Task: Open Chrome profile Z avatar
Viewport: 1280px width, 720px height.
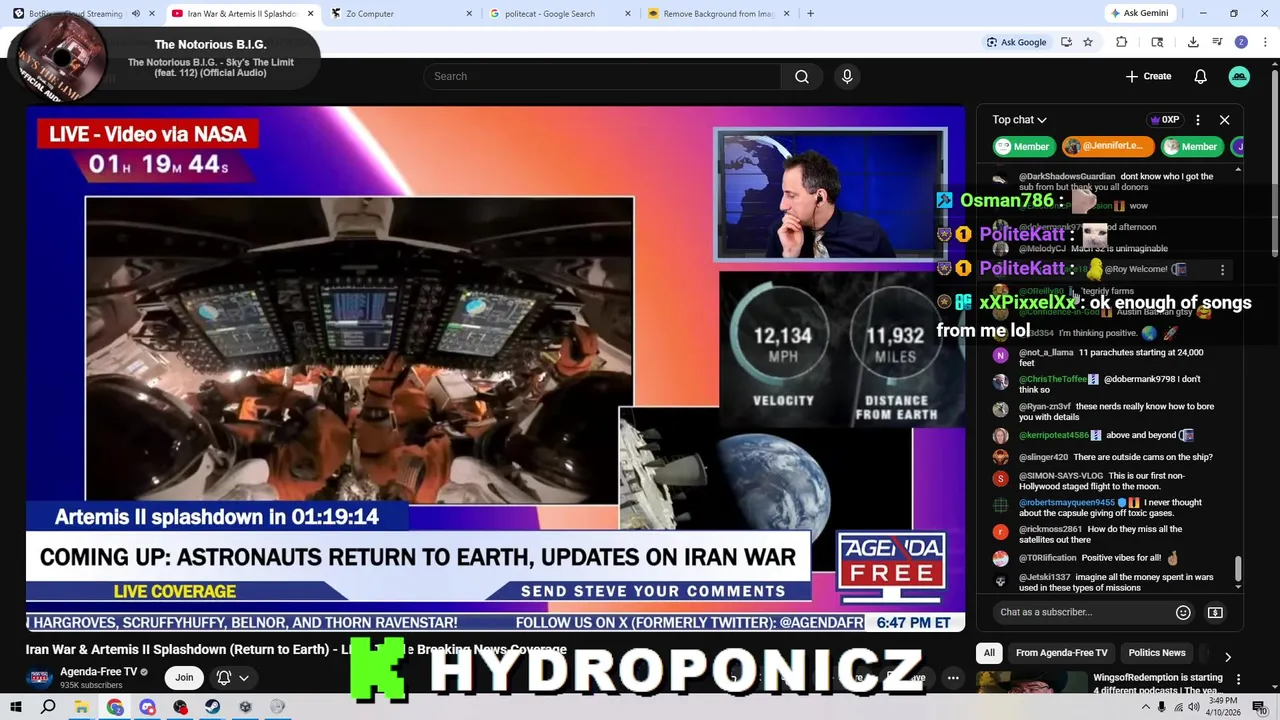Action: point(1241,42)
